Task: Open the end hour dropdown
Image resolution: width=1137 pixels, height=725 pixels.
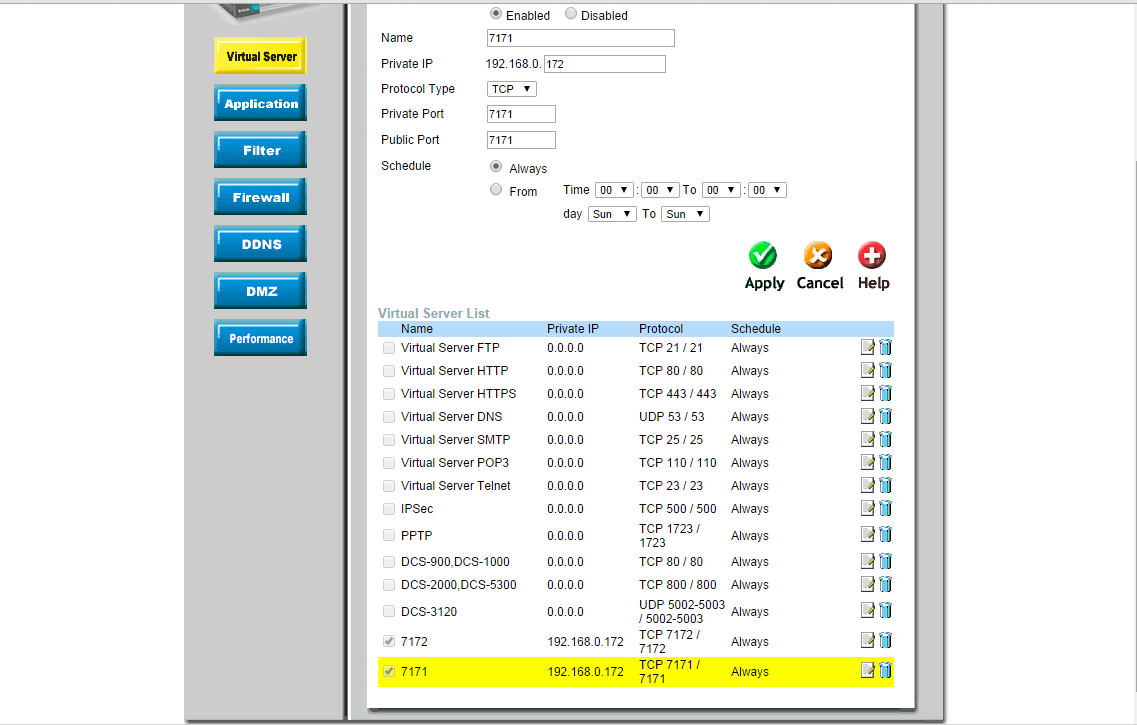Action: pyautogui.click(x=721, y=190)
